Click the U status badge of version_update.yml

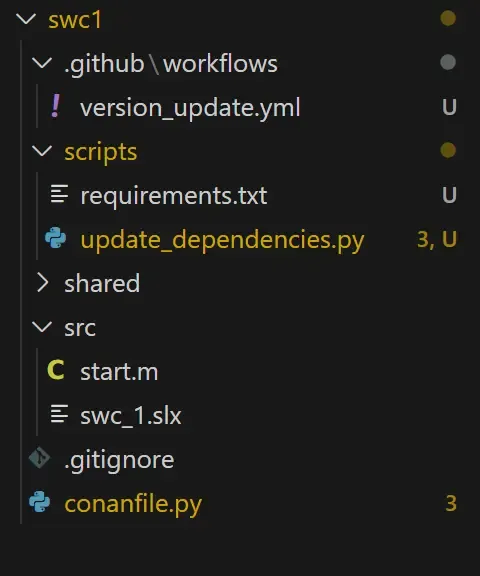pyautogui.click(x=449, y=107)
